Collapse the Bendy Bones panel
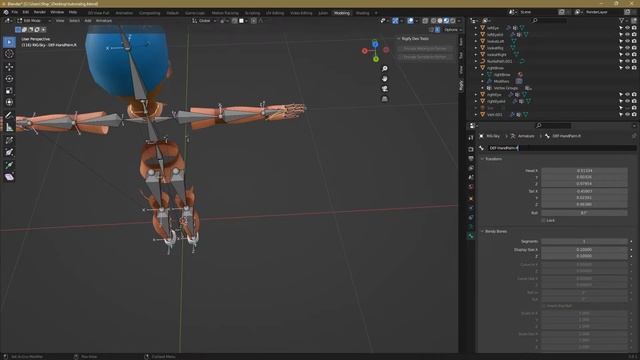The width and height of the screenshot is (640, 360). pyautogui.click(x=482, y=231)
